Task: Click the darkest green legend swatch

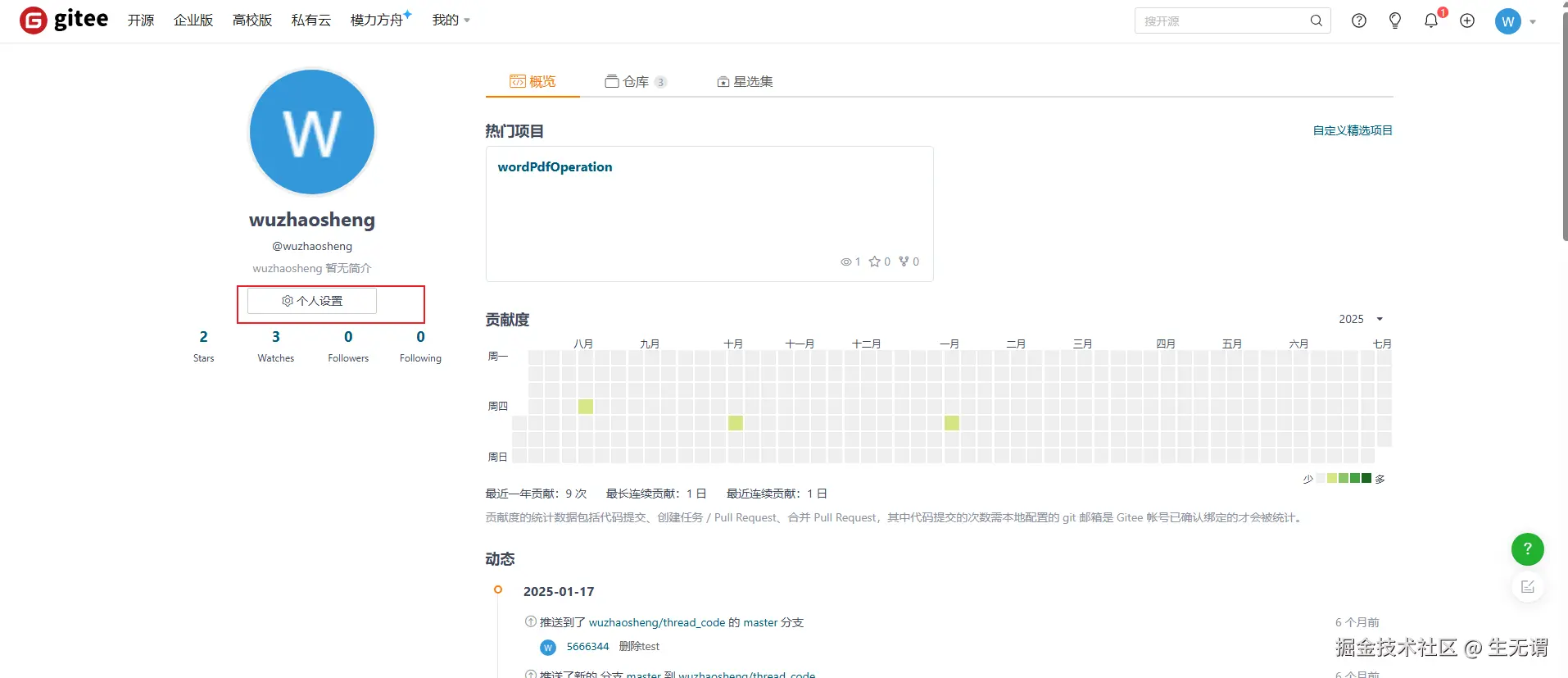Action: [x=1366, y=478]
